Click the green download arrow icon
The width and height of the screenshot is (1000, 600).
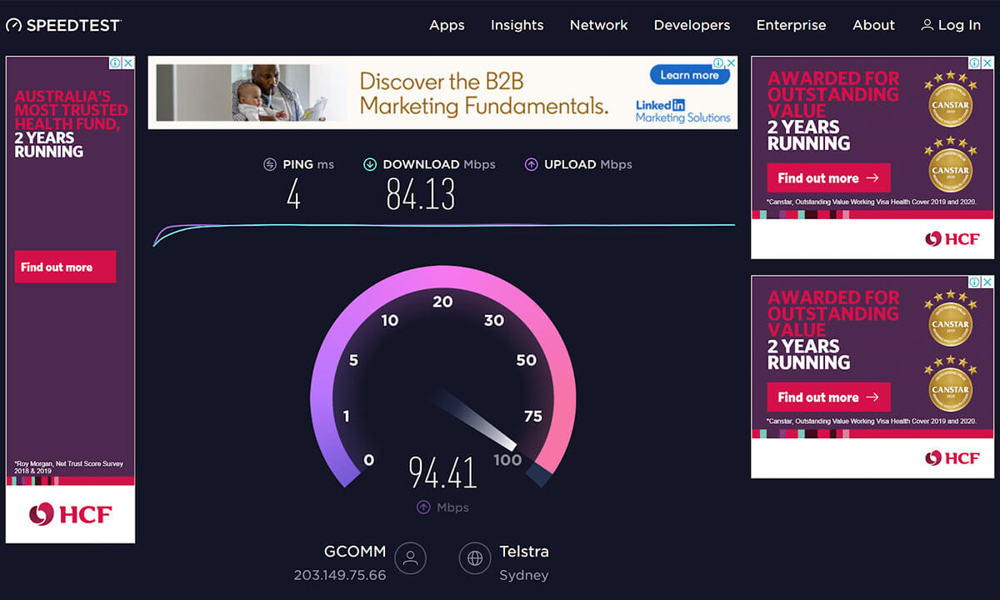(370, 164)
